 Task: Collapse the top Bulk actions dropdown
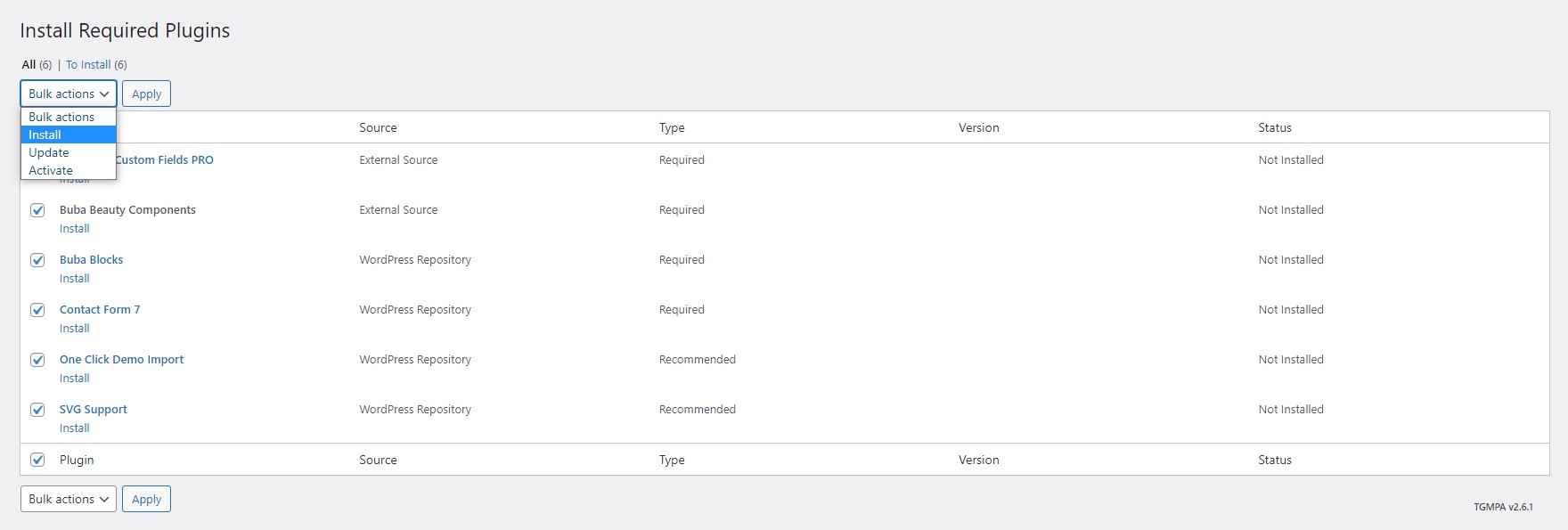(x=69, y=94)
